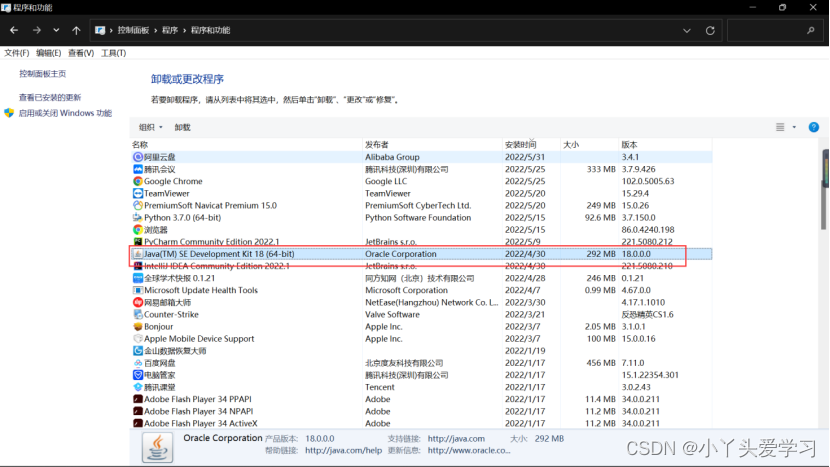
Task: Open 启用或关闭 Windows 功能 link
Action: tap(65, 113)
